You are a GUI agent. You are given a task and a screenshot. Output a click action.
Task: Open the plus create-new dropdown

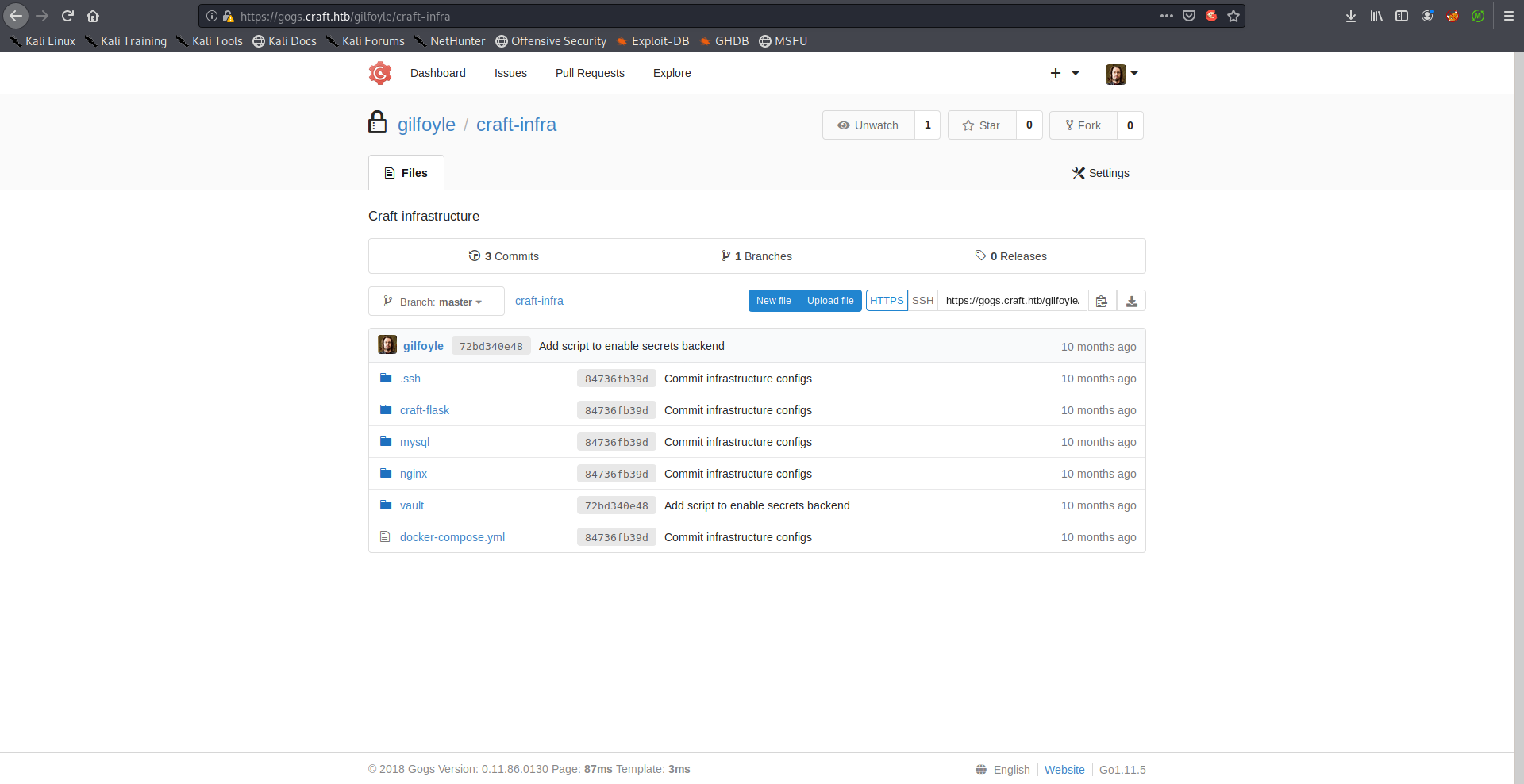(1064, 73)
